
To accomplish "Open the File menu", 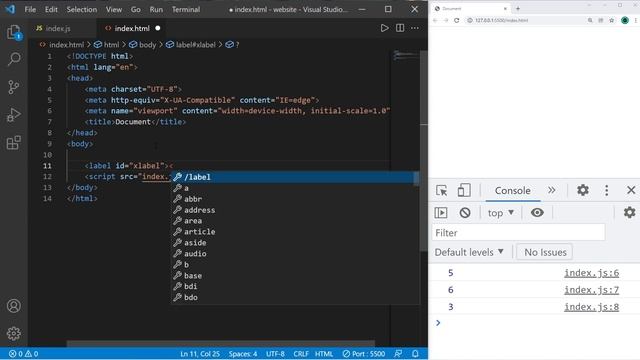I will pyautogui.click(x=30, y=9).
